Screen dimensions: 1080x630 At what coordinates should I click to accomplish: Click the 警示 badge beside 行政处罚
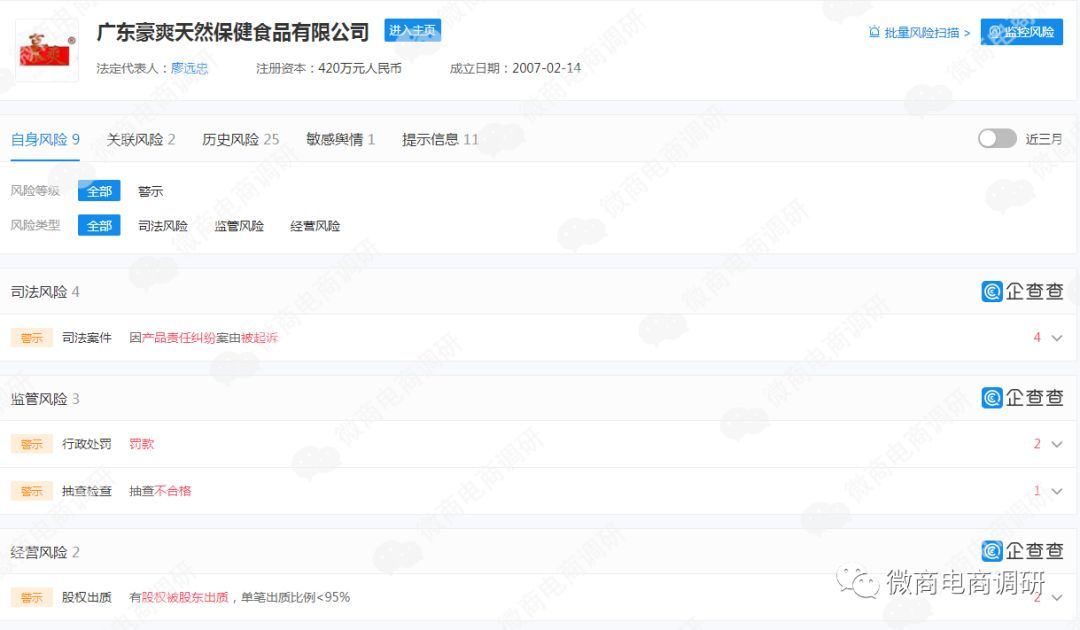click(x=31, y=443)
